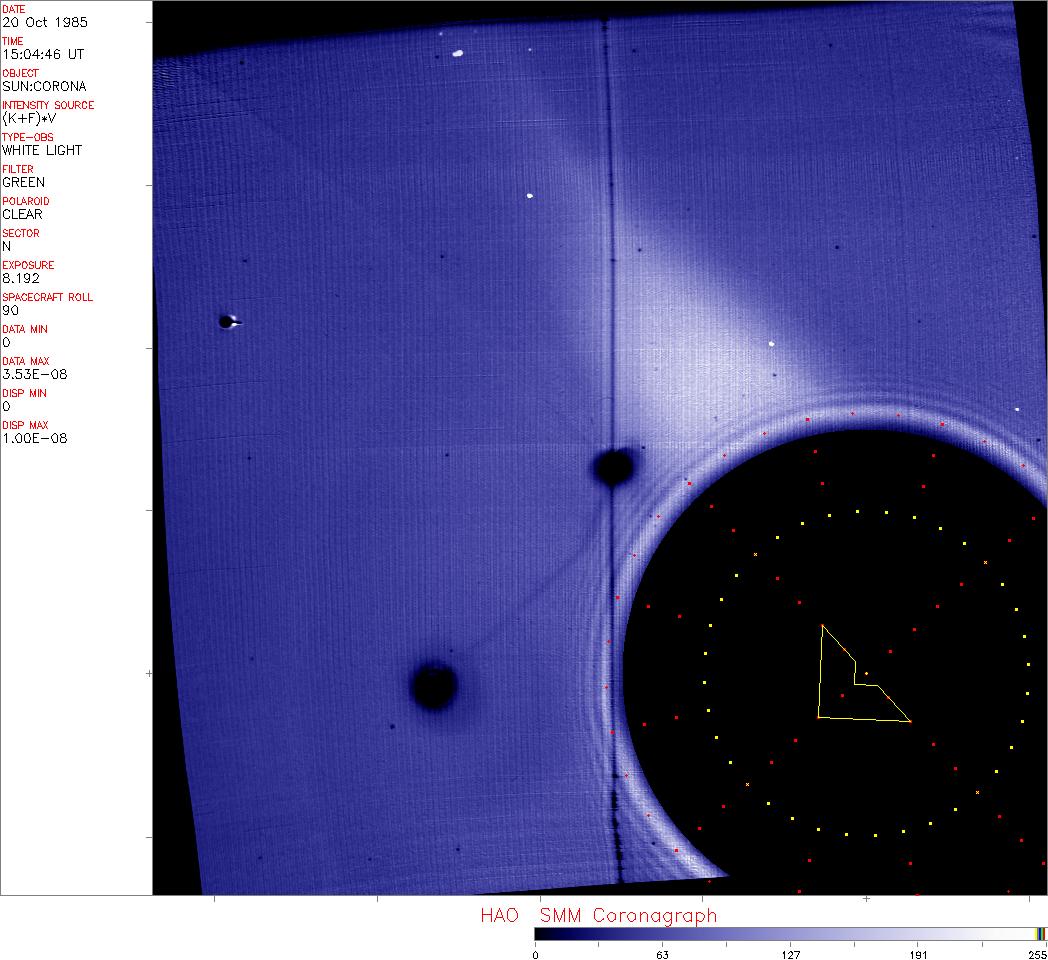
Task: Select the "WHITE LIGHT" observation type text
Action: tap(42, 150)
